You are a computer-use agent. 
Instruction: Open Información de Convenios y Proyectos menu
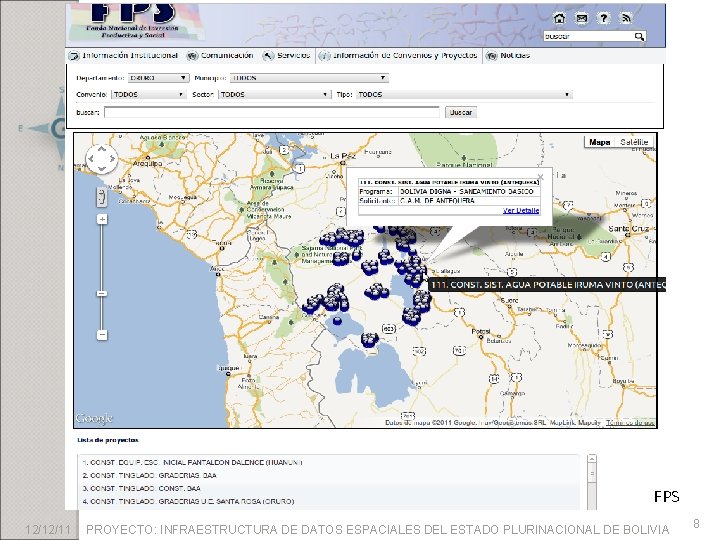399,56
